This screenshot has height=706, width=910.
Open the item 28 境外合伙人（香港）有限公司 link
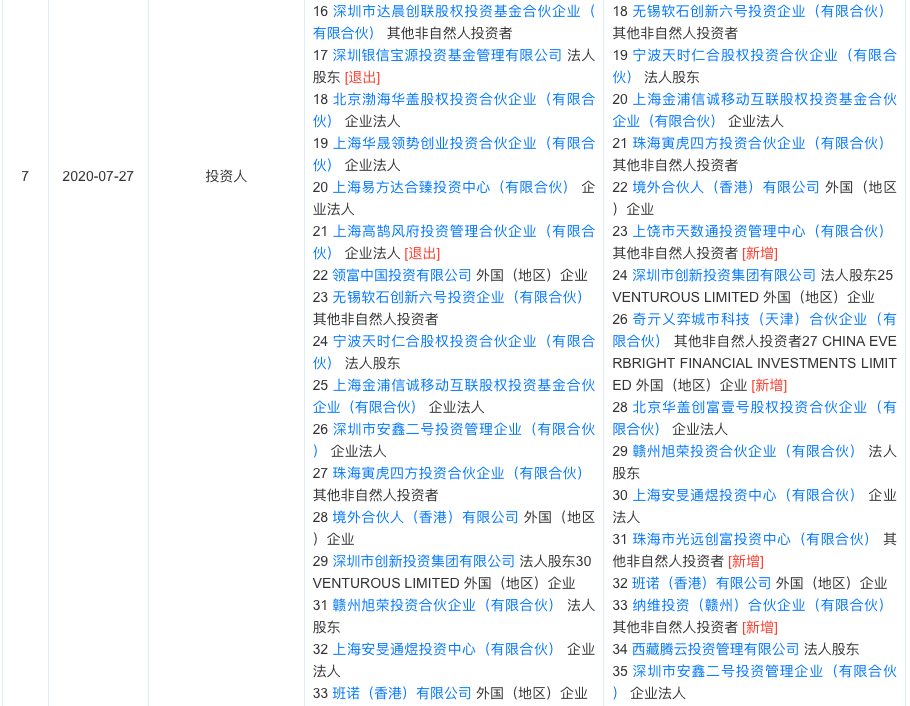tap(425, 517)
